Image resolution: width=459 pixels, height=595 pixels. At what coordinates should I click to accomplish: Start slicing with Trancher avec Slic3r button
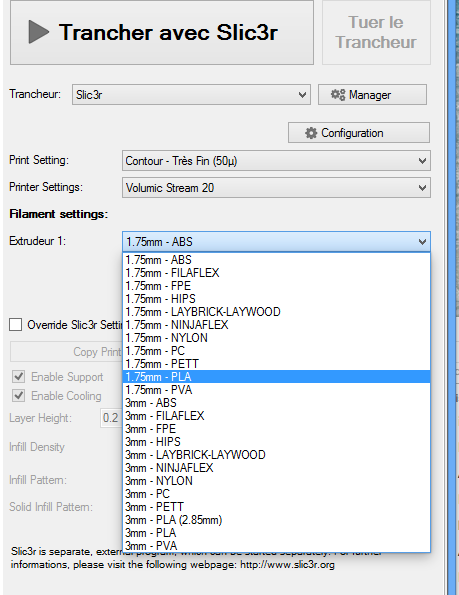click(162, 32)
